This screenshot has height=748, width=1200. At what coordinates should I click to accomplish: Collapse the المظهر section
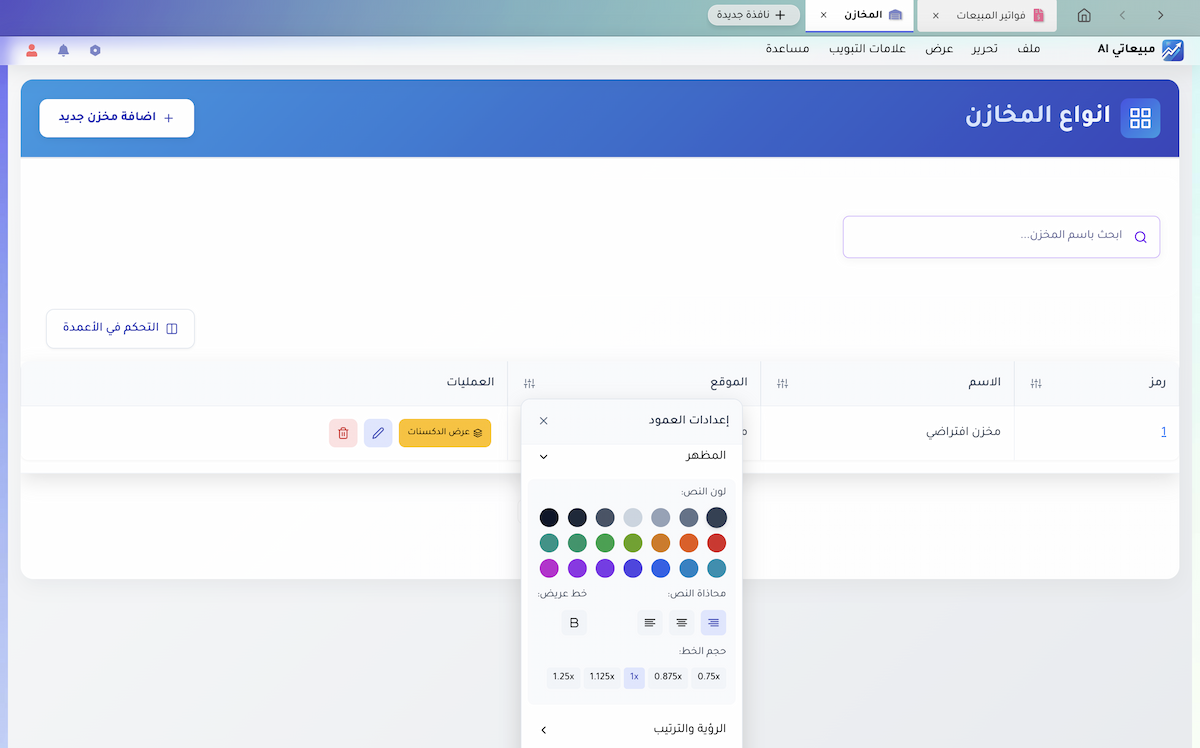click(x=544, y=456)
